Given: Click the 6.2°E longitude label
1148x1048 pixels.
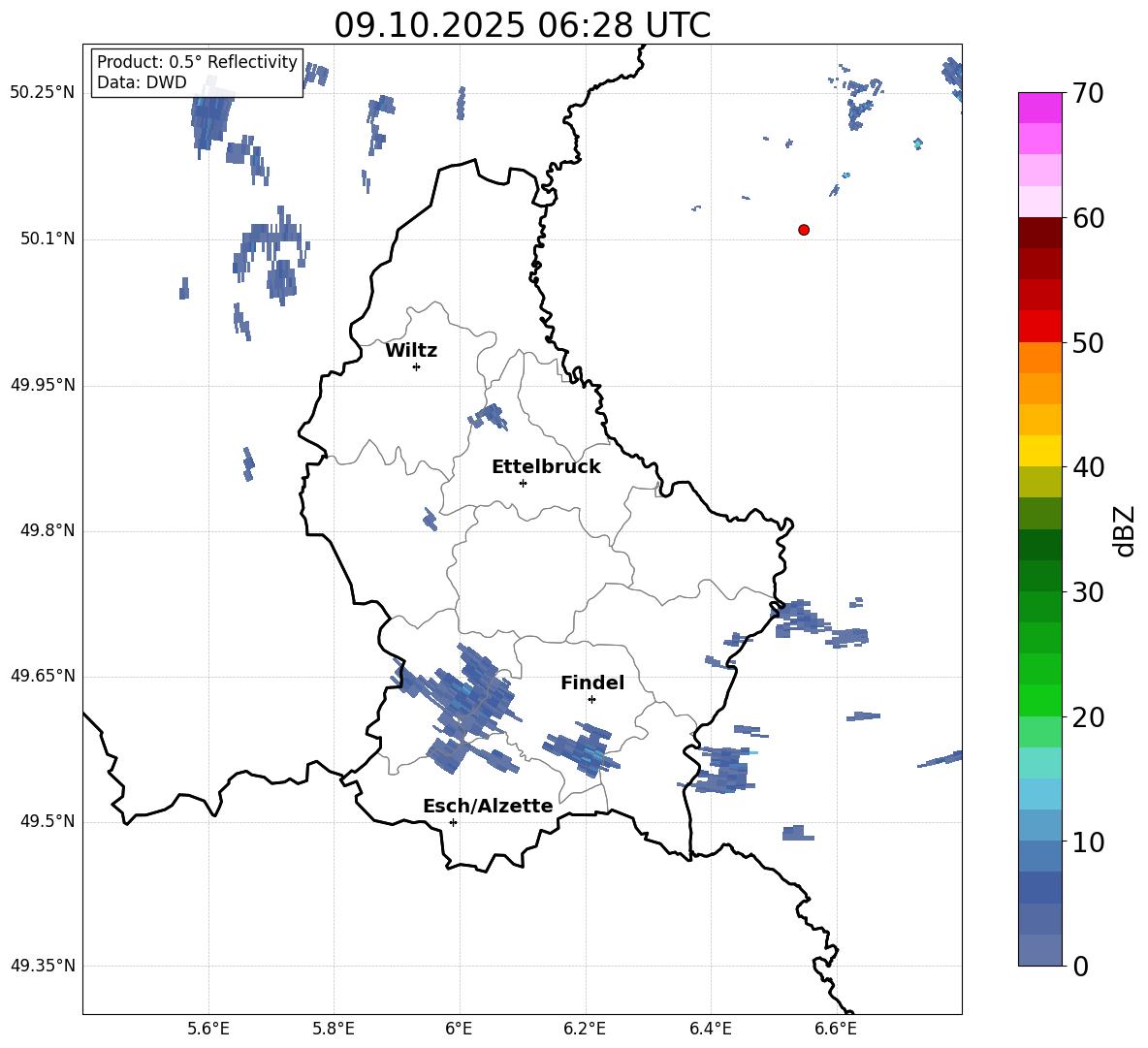Looking at the screenshot, I should pyautogui.click(x=585, y=1029).
